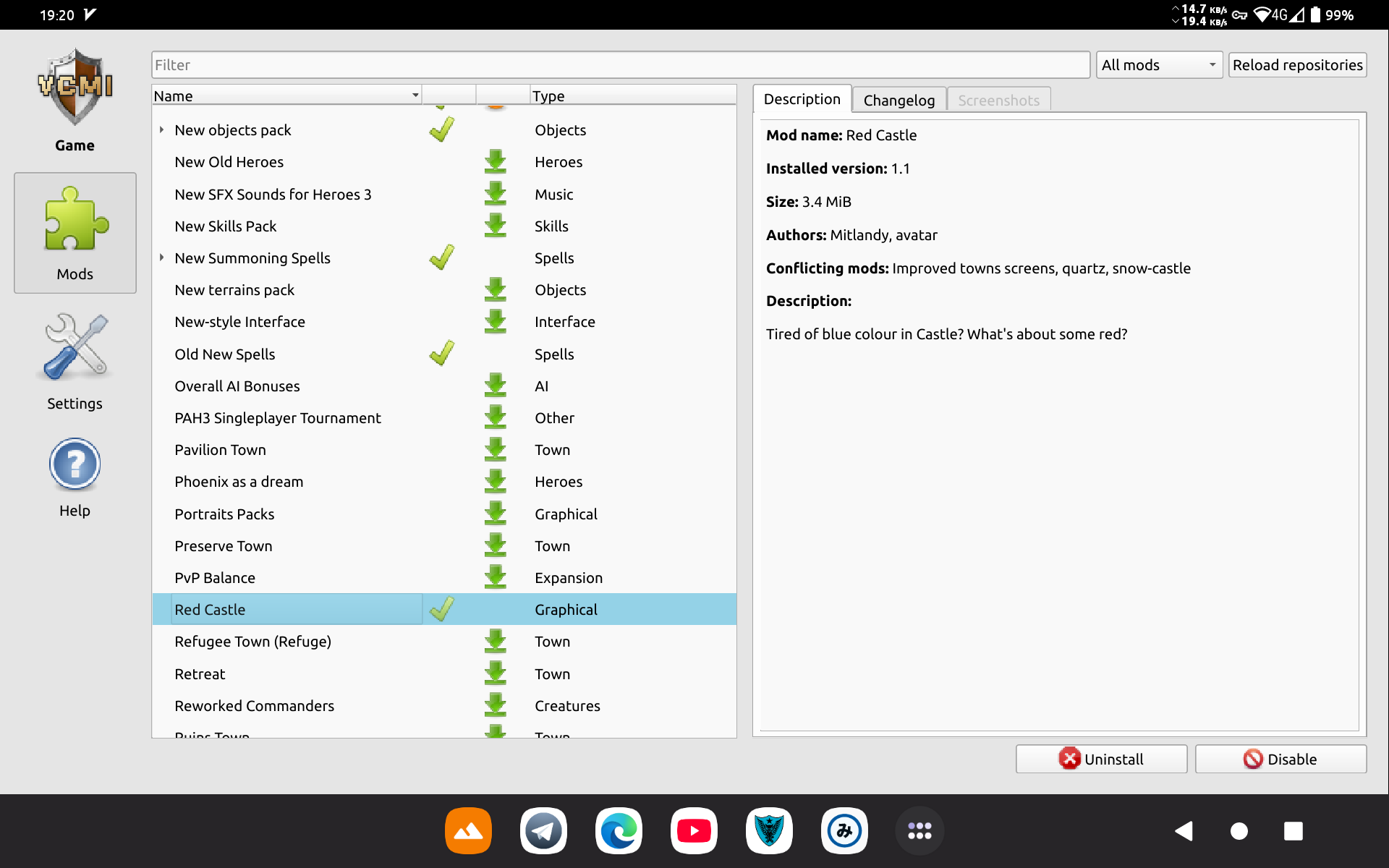Toggle the Red Castle enabled checkmark
1389x868 pixels.
coord(441,609)
